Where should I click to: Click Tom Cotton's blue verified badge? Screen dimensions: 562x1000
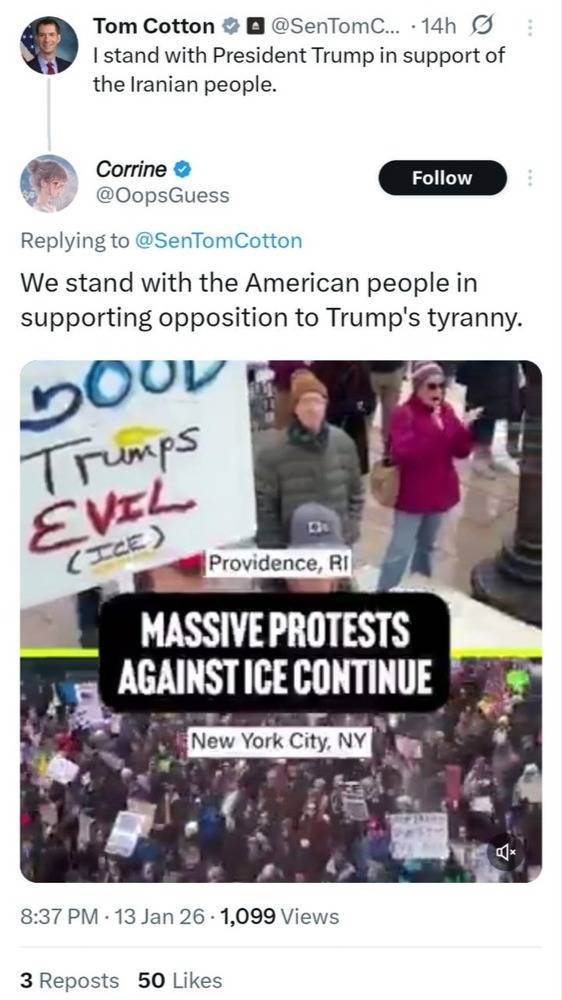[229, 27]
